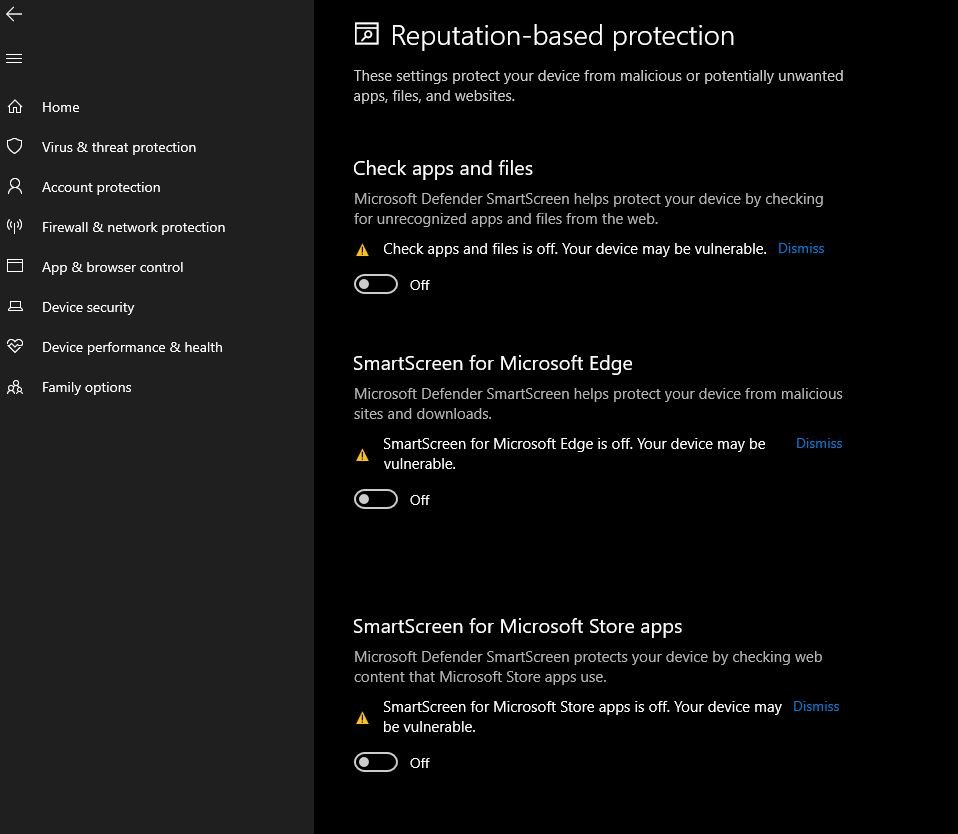Open Virus & threat protection menu item
The height and width of the screenshot is (834, 958).
pos(119,147)
